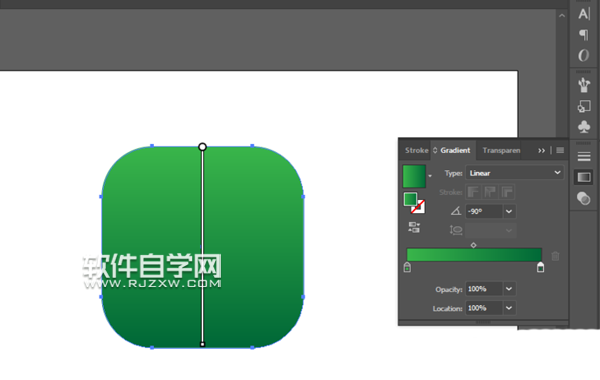The height and width of the screenshot is (380, 600).
Task: Click the gradient annotator top circle handle
Action: [x=202, y=147]
